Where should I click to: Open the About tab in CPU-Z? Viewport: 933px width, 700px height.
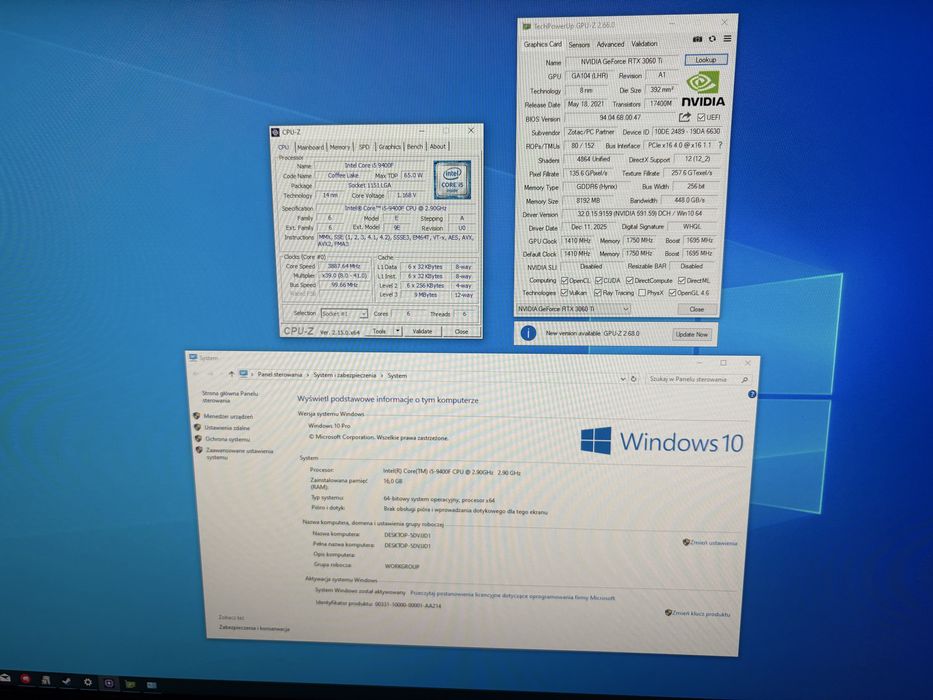(x=438, y=146)
